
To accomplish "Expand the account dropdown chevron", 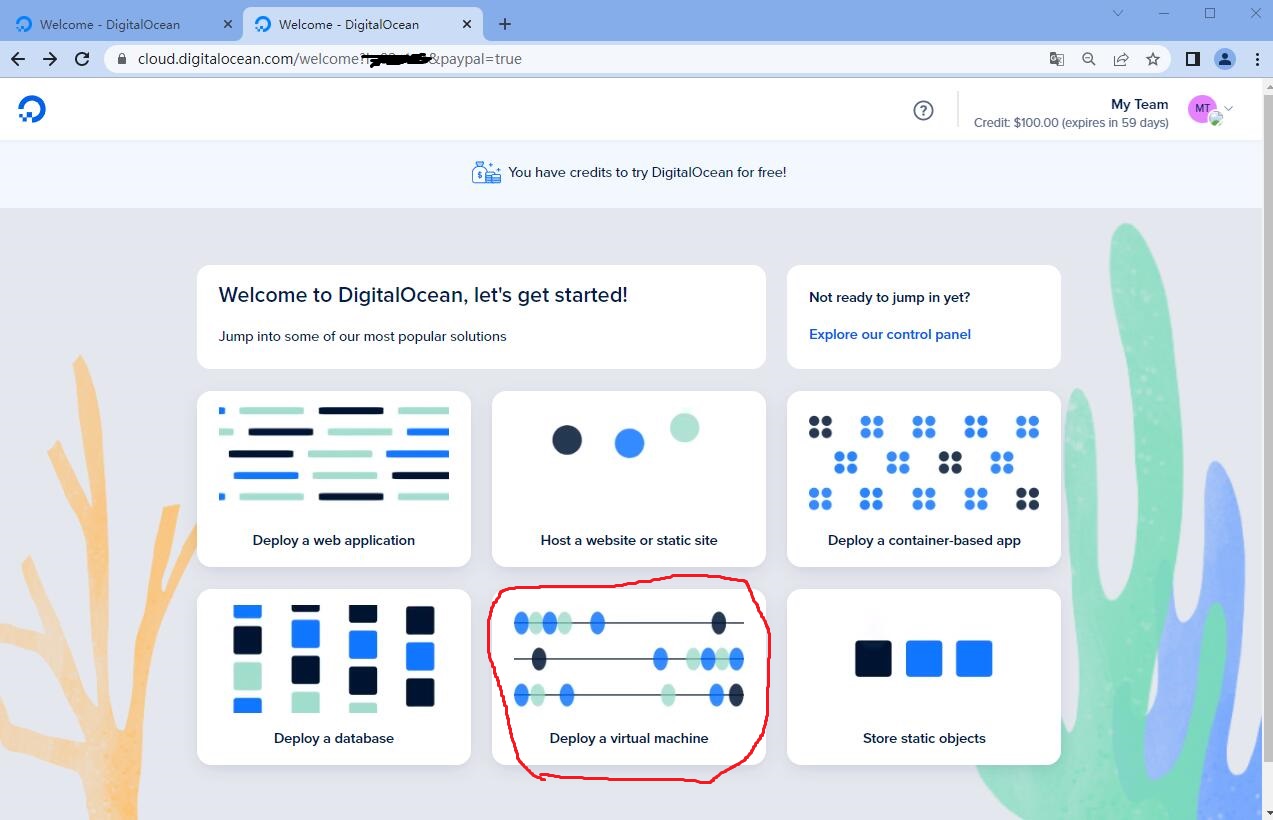I will point(1229,108).
